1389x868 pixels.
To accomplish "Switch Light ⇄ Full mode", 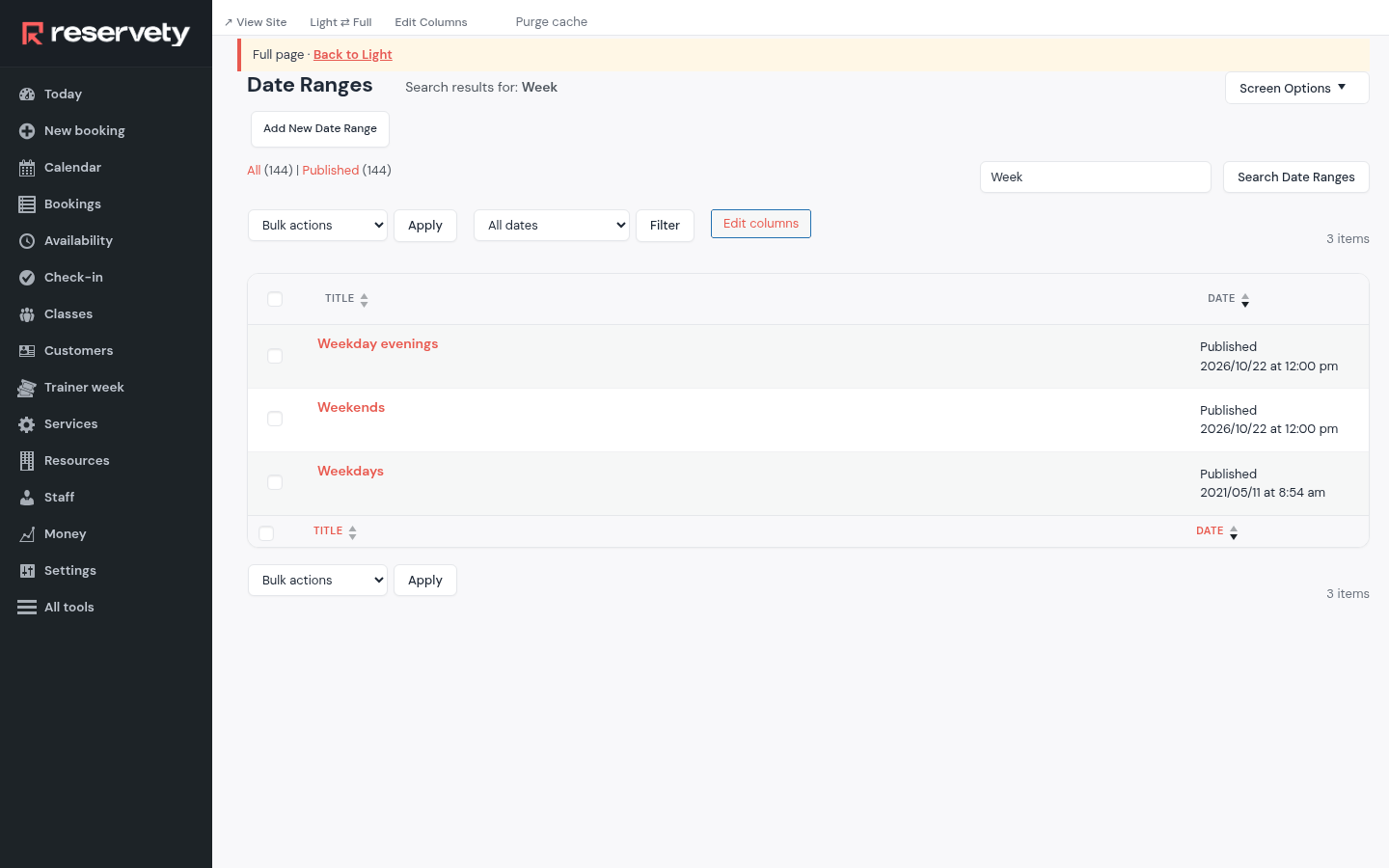I will [340, 22].
